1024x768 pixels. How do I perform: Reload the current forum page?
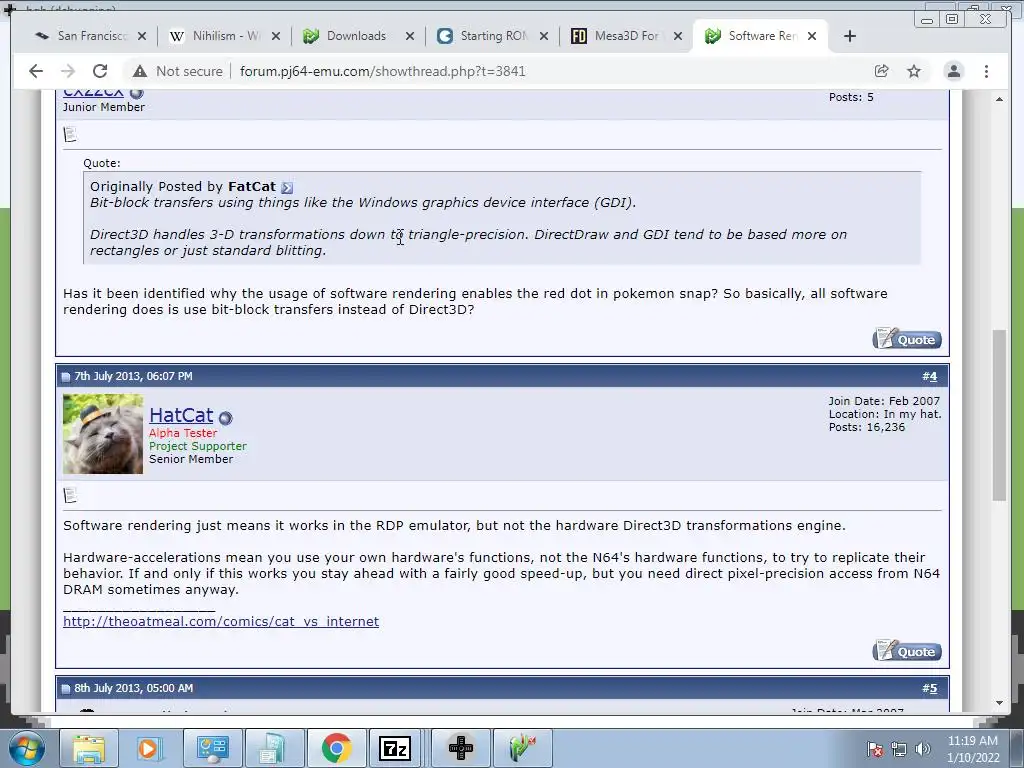click(100, 71)
